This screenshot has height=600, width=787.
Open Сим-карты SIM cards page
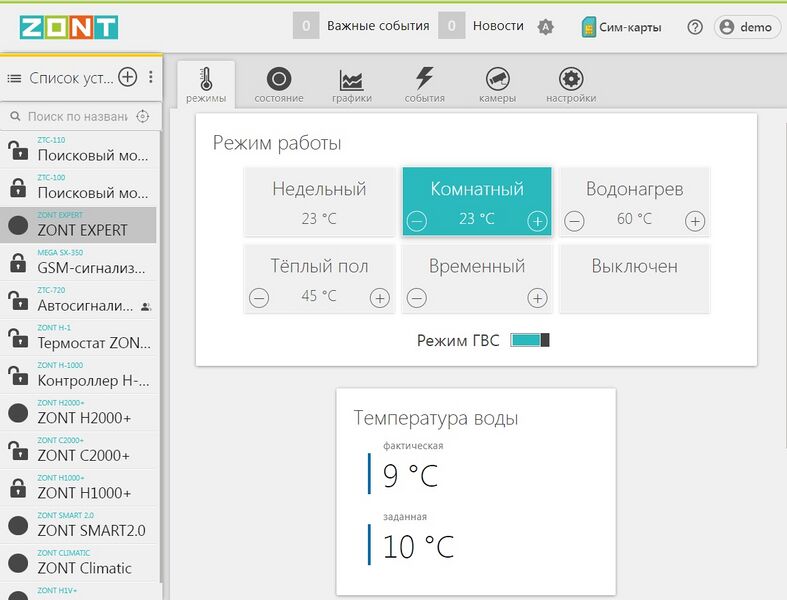(622, 27)
